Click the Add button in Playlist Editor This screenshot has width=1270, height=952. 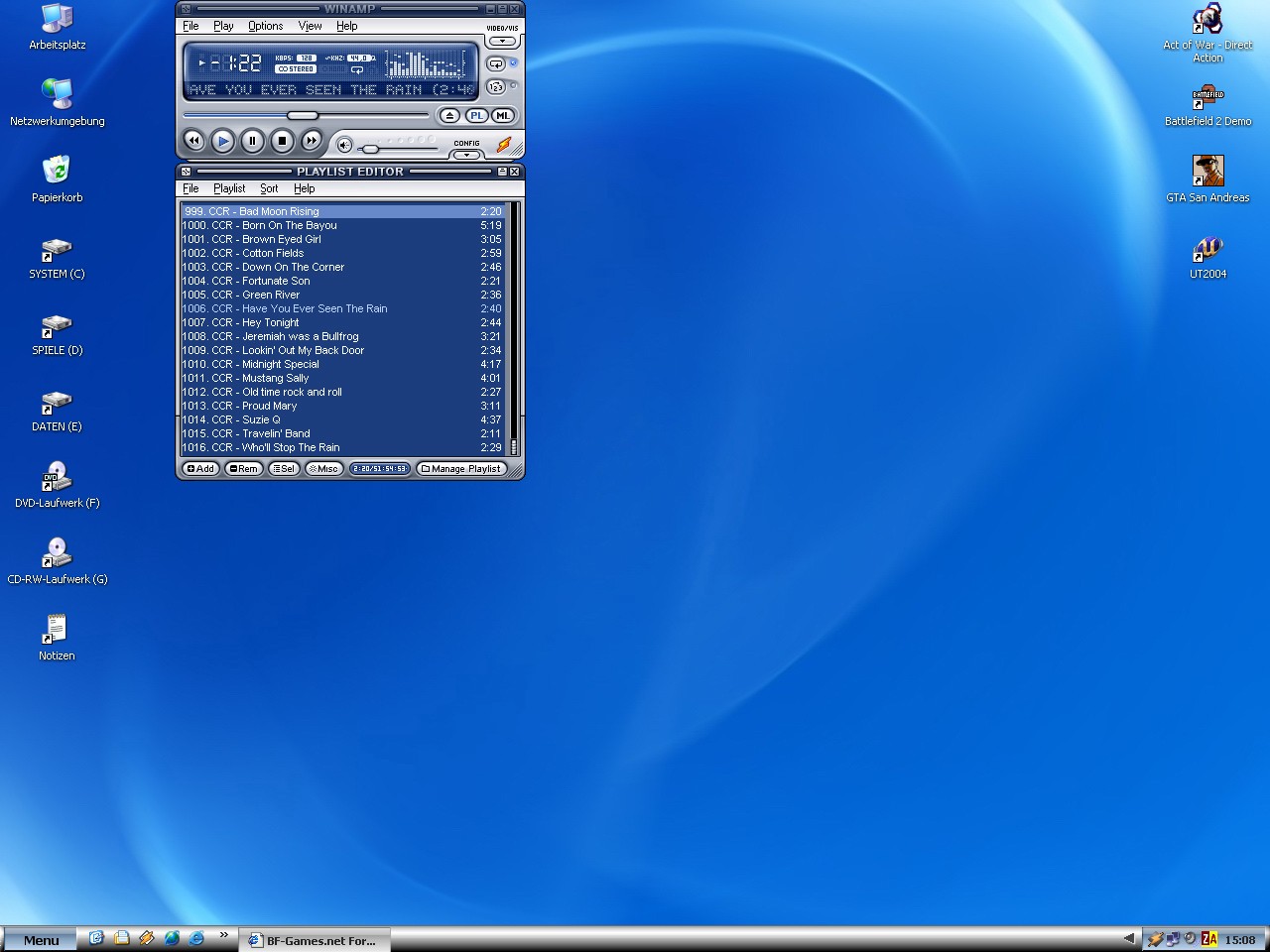tap(200, 469)
